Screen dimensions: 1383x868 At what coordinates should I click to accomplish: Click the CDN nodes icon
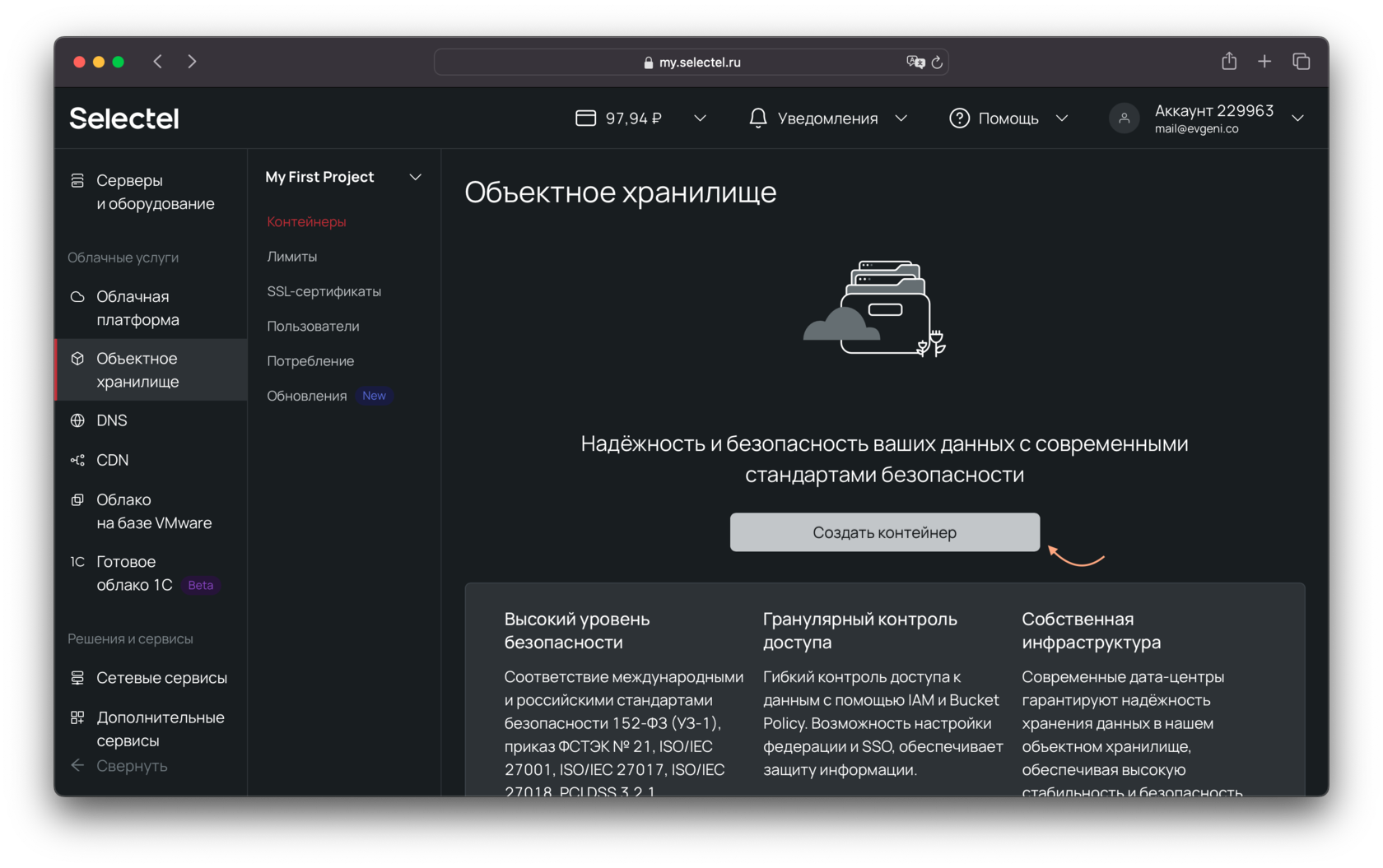pos(77,460)
